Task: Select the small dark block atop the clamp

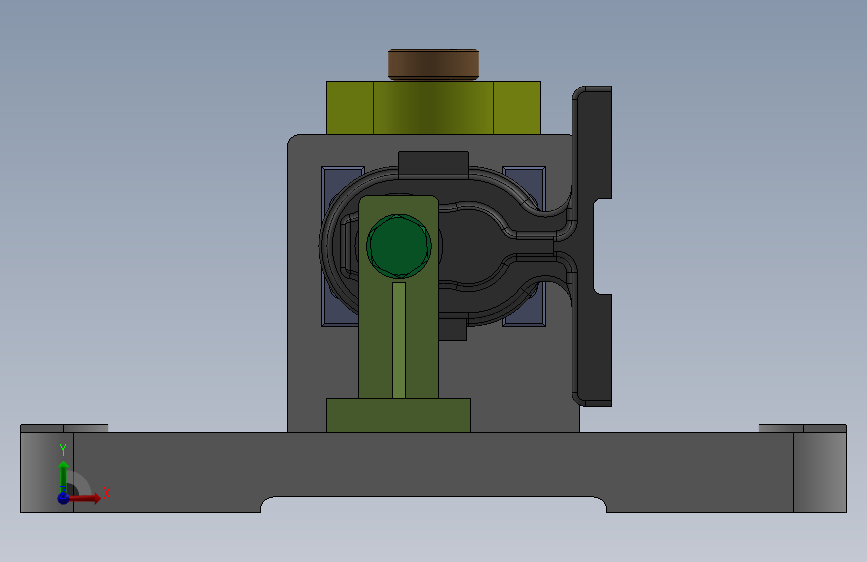Action: pyautogui.click(x=434, y=164)
